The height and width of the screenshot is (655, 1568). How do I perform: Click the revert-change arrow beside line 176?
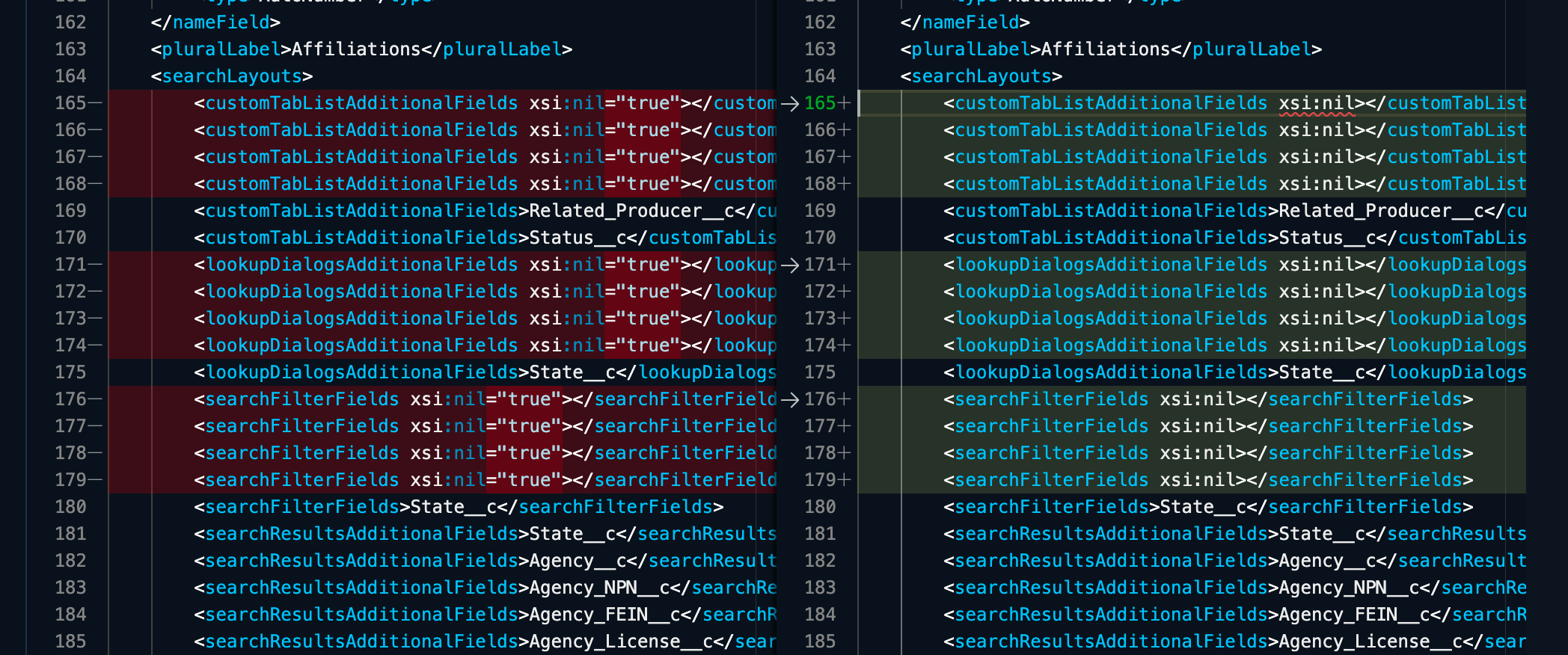coord(790,399)
